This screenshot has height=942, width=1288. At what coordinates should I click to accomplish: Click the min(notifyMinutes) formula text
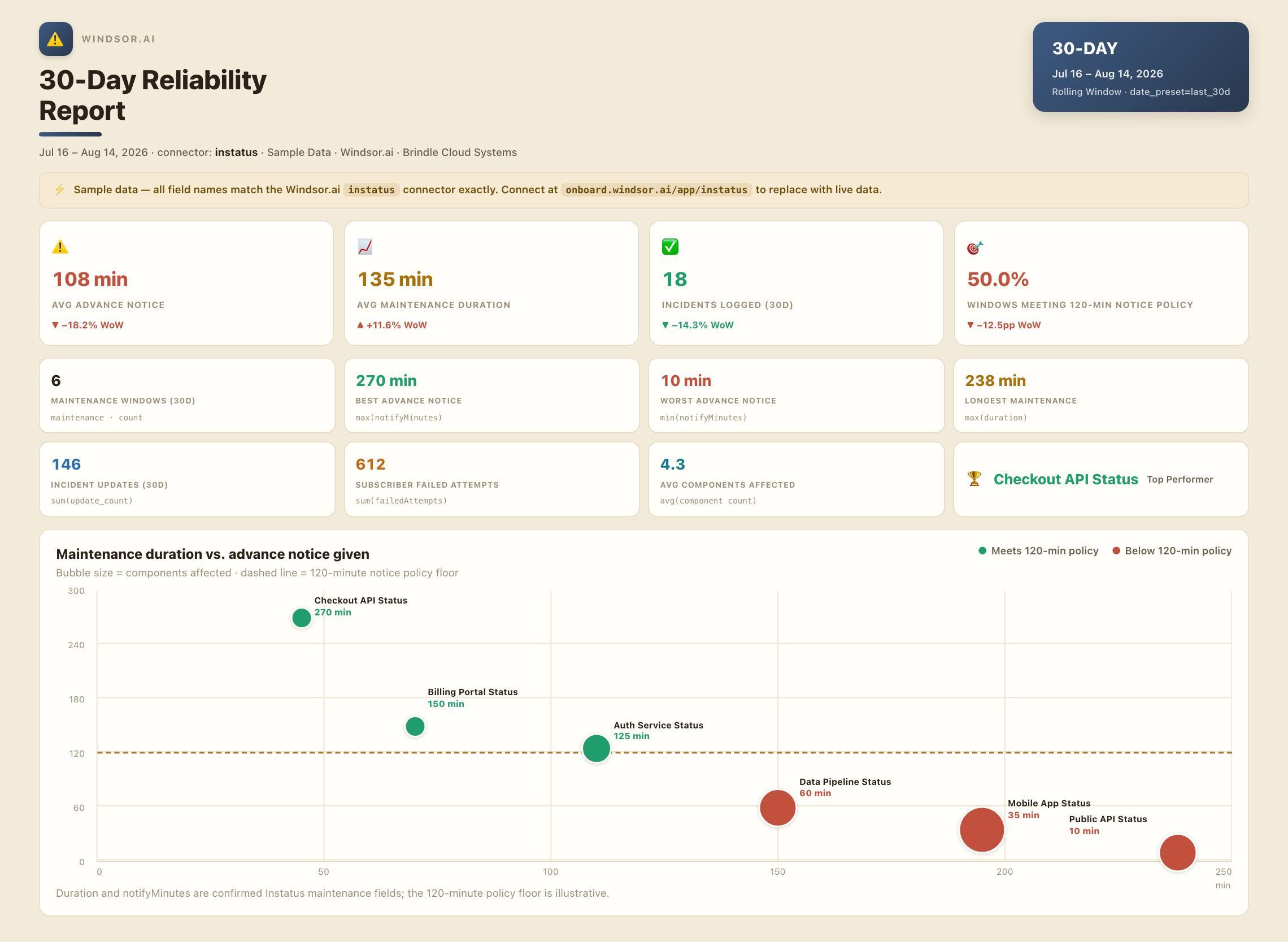coord(703,418)
